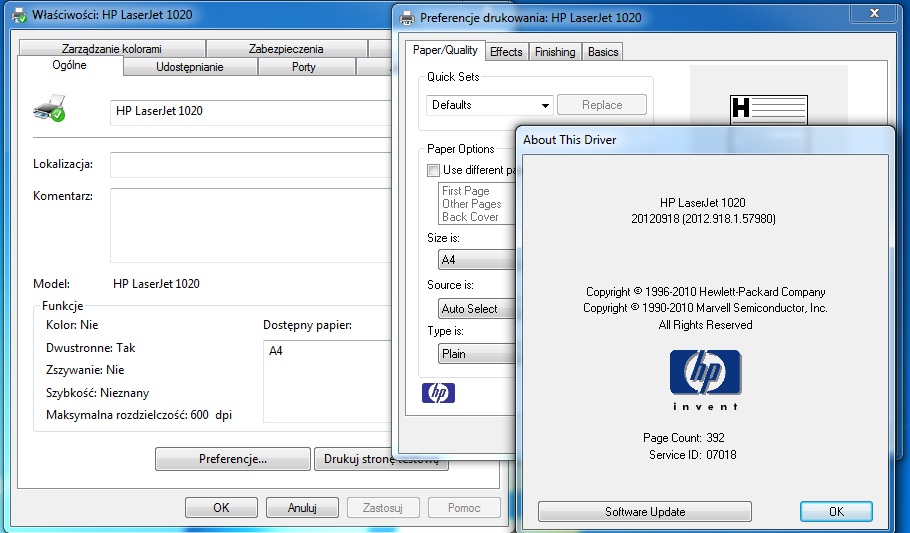This screenshot has height=533, width=910.
Task: Open the Finishing tab
Action: tap(555, 52)
